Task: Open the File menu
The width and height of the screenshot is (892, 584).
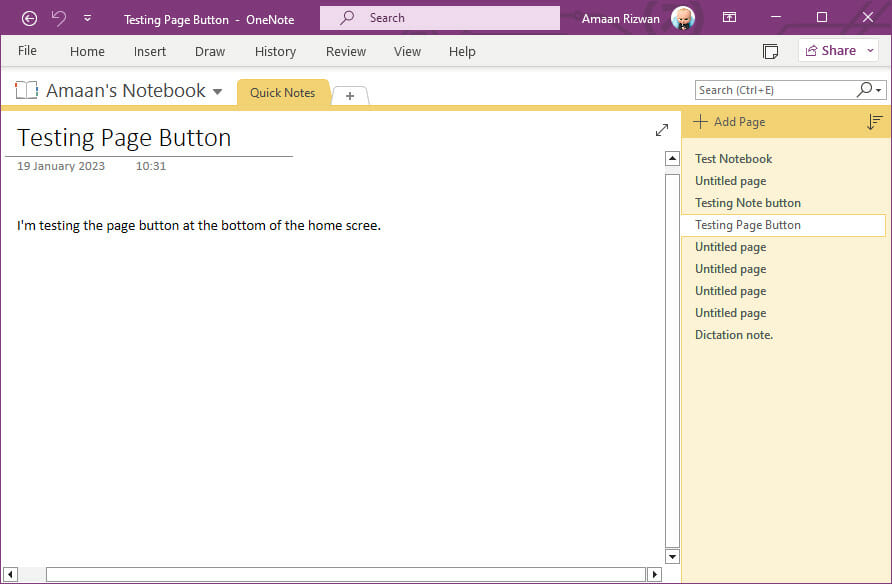Action: 27,51
